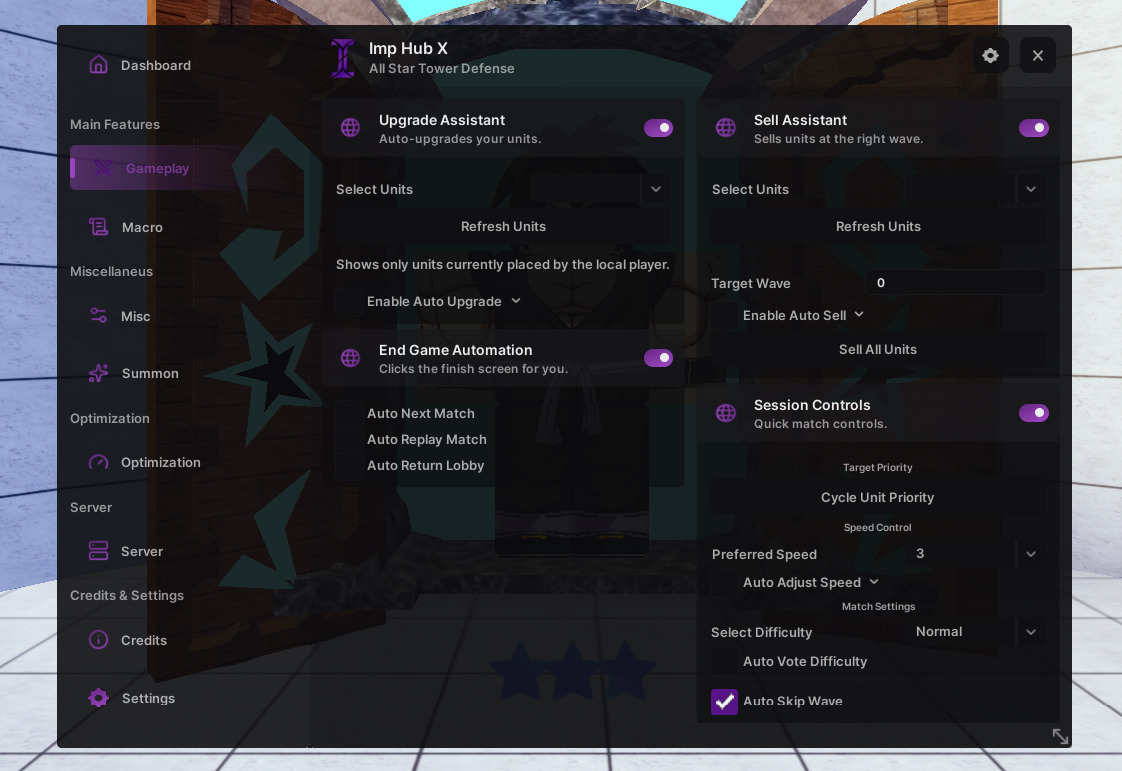The width and height of the screenshot is (1122, 771).
Task: Check the Enable Auto Sell box
Action: [x=724, y=316]
